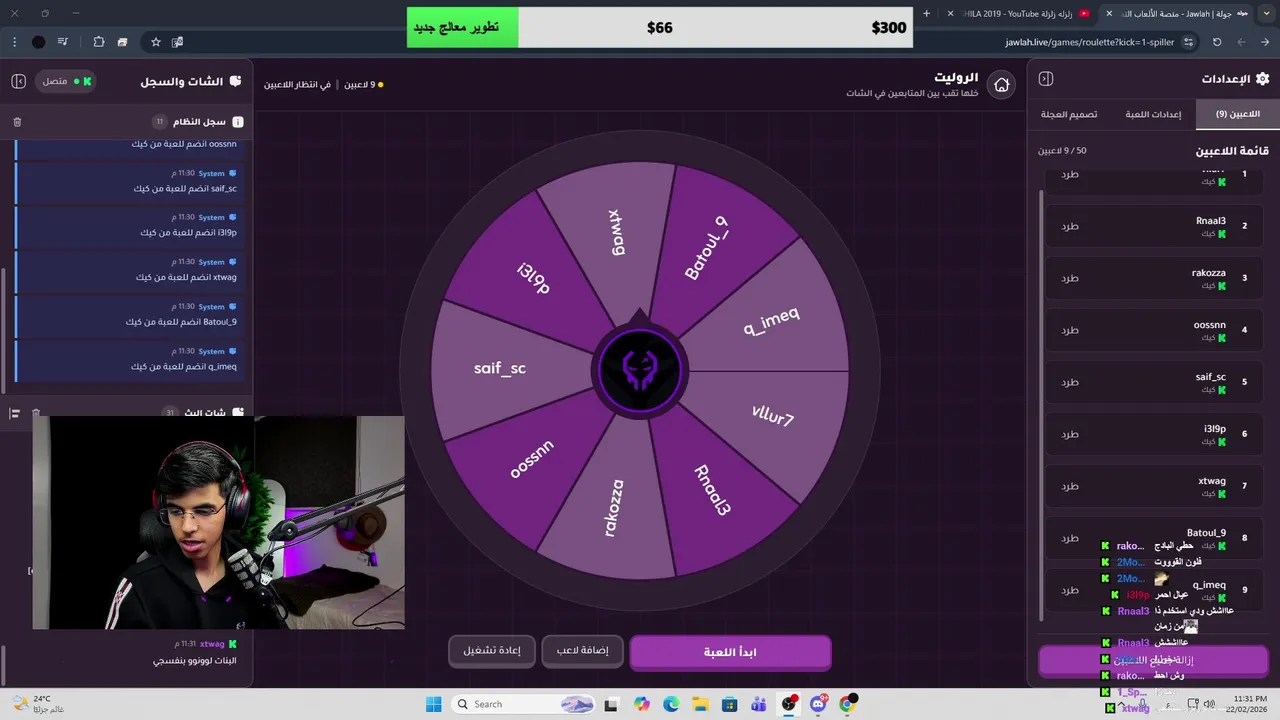
Task: Open the weather widget showing 24°C
Action: click(40, 704)
